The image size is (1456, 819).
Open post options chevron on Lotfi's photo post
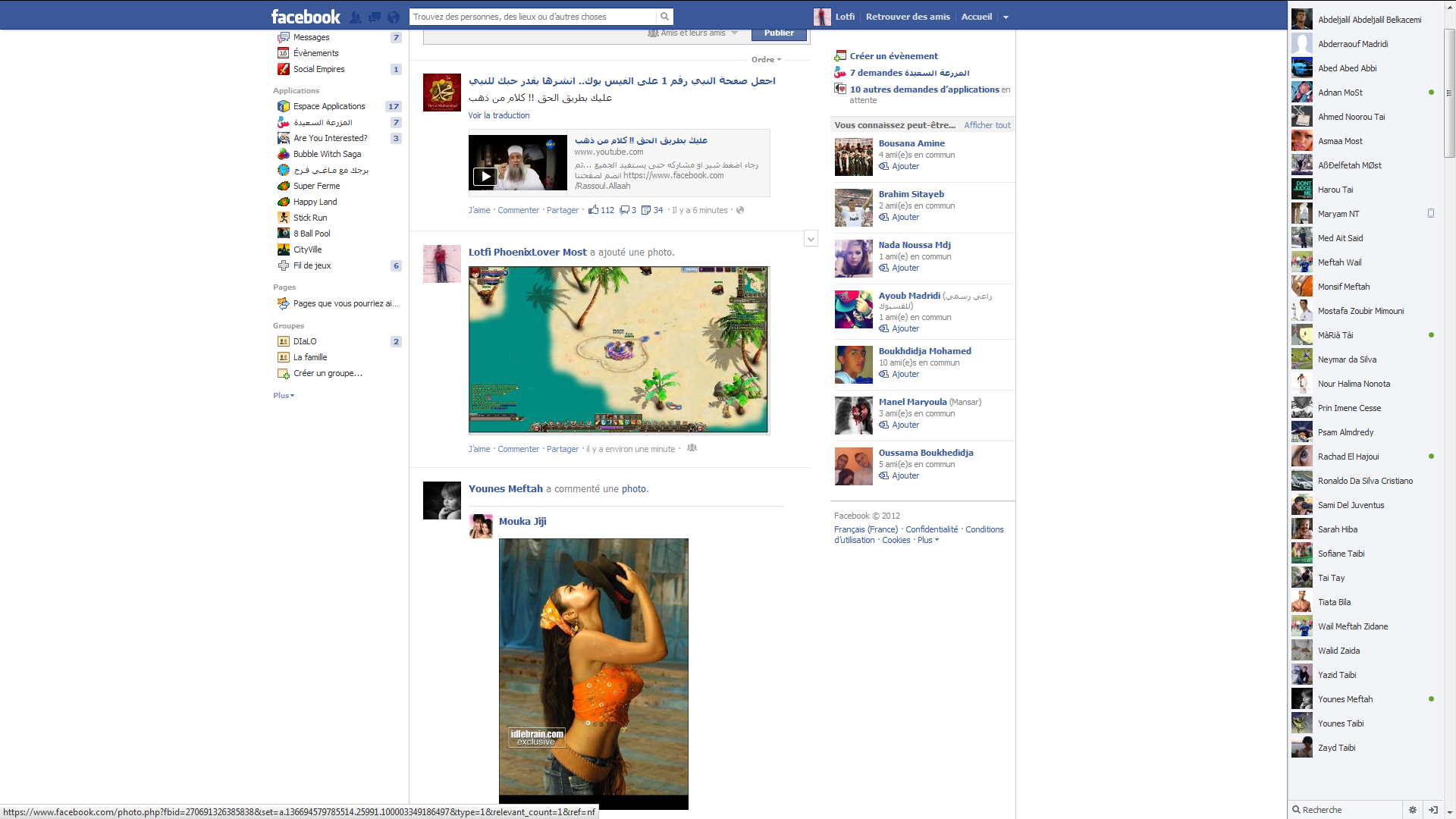click(811, 239)
